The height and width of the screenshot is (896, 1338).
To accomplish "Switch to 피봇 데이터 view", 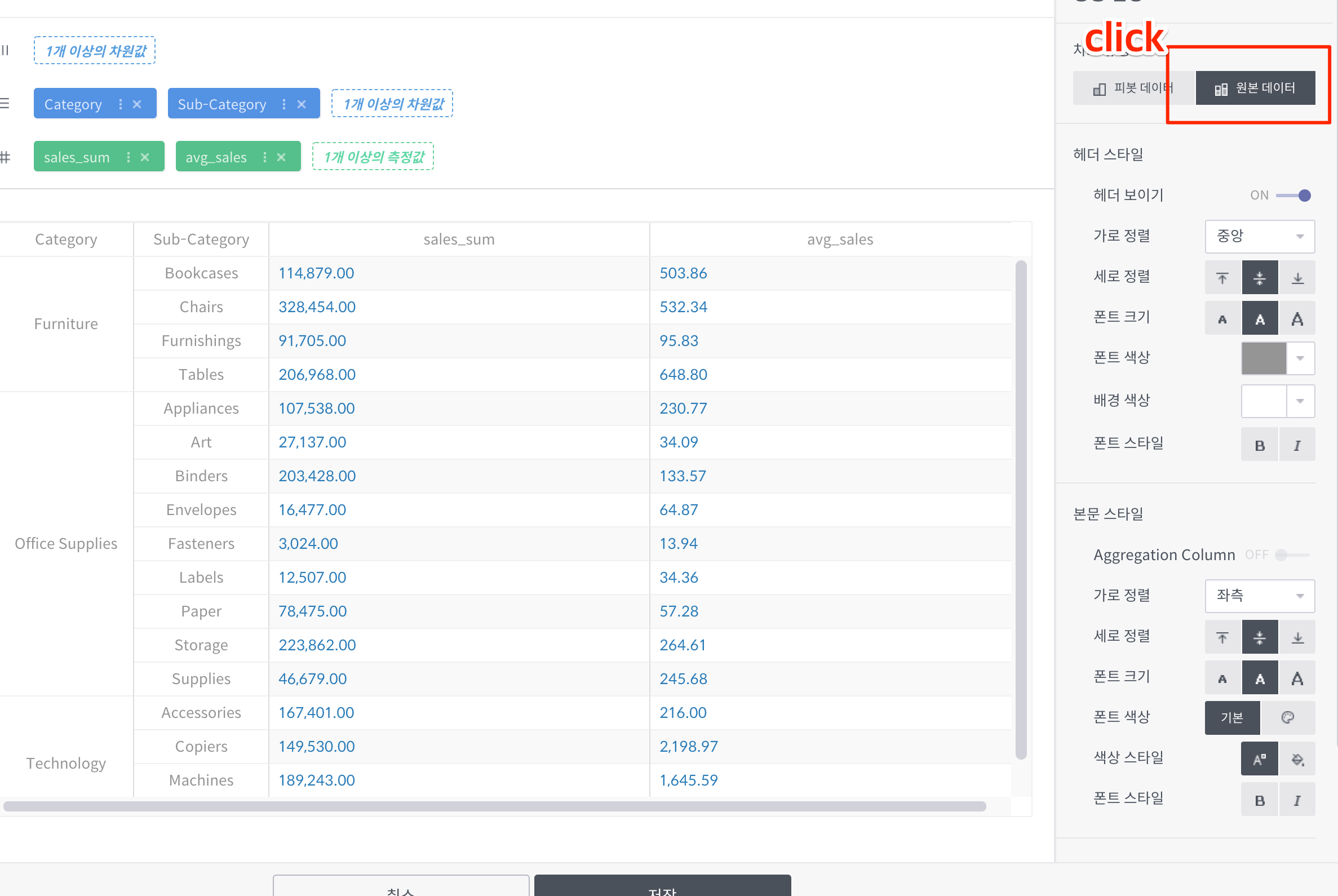I will point(1134,88).
